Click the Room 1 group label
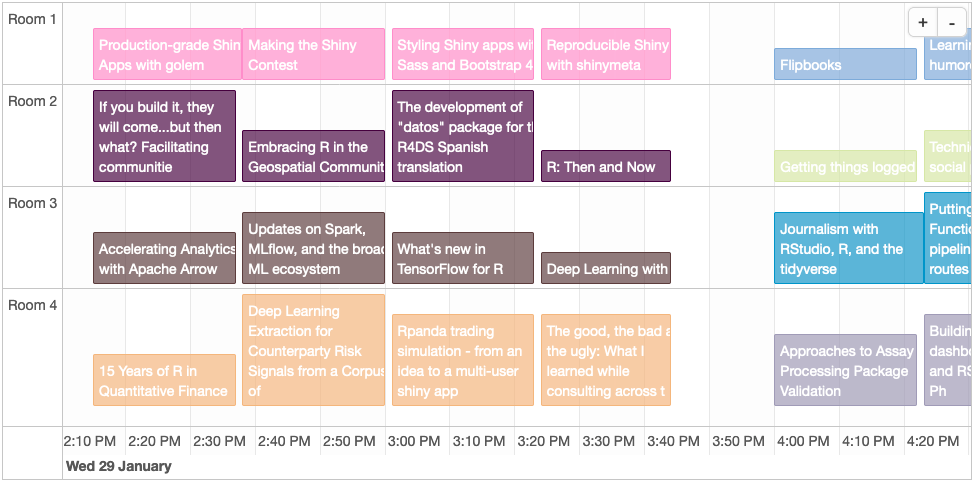This screenshot has width=975, height=483. pos(32,19)
